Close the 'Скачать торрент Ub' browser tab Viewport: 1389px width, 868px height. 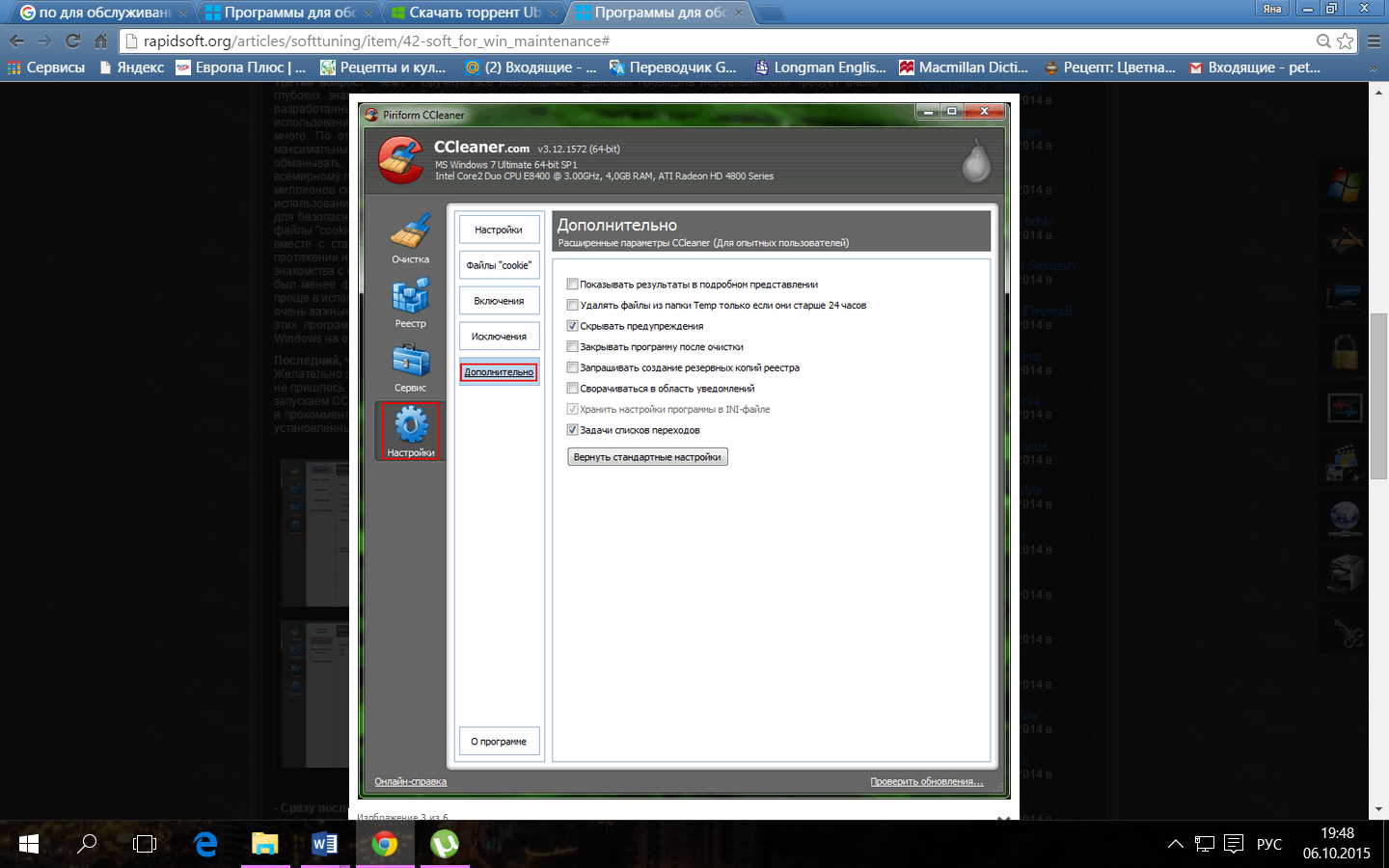(x=554, y=13)
